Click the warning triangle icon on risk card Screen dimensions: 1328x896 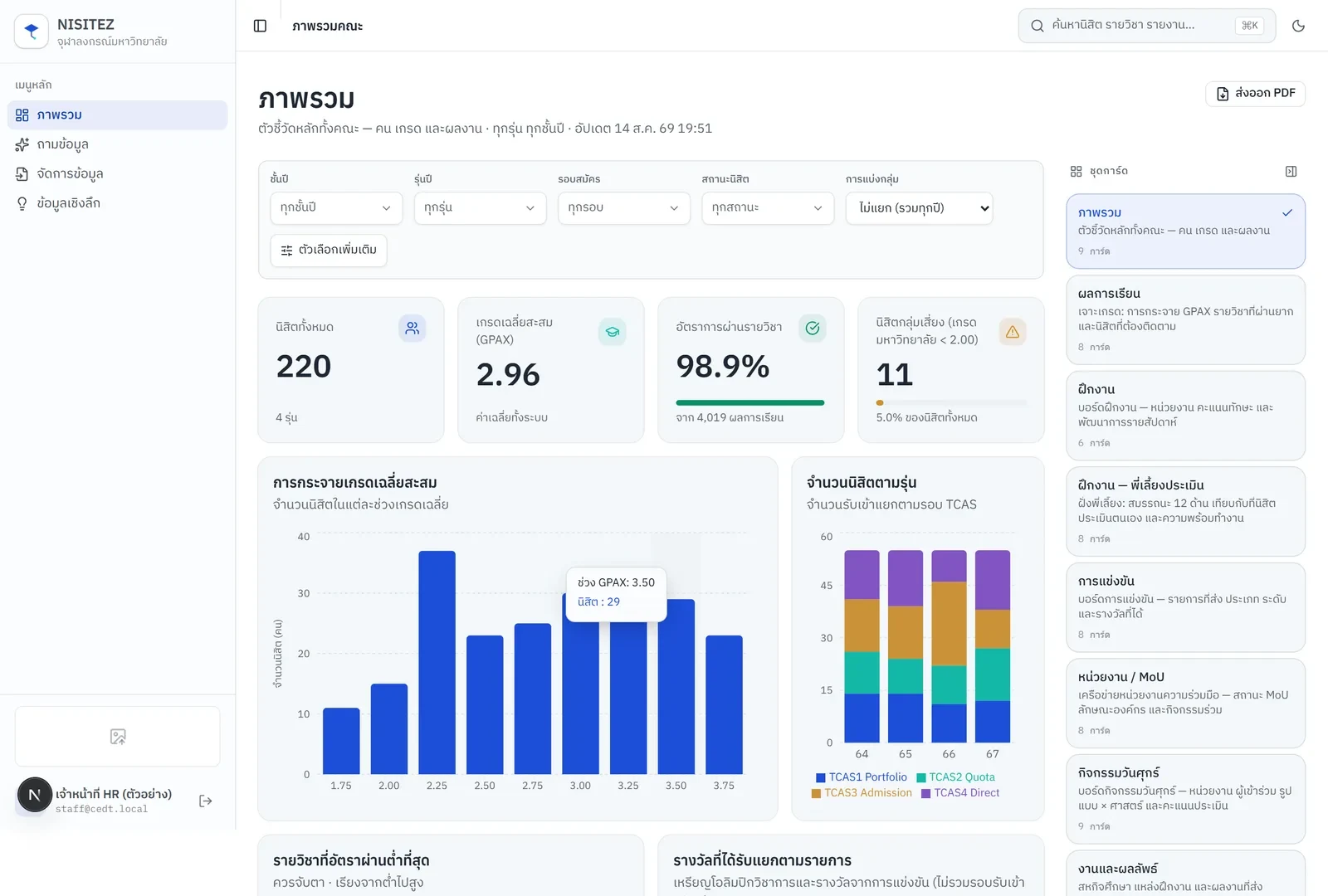tap(1013, 332)
